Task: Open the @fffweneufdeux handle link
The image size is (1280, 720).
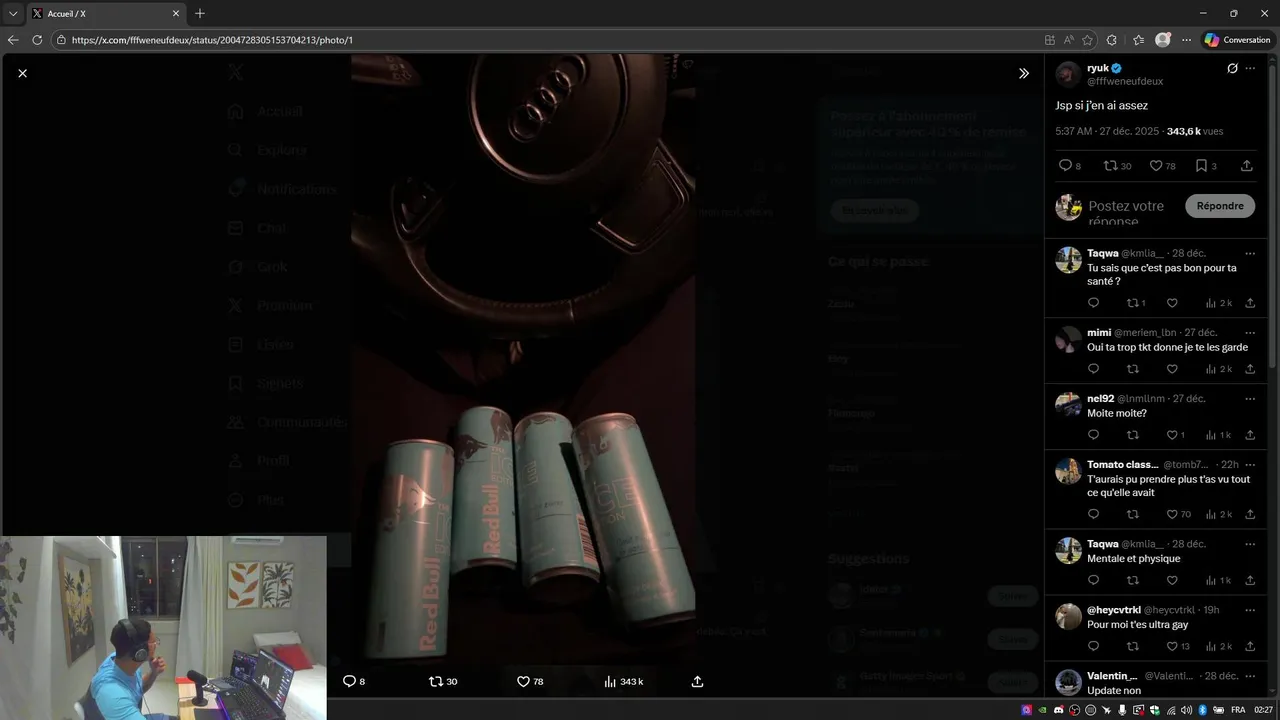Action: 1125,81
